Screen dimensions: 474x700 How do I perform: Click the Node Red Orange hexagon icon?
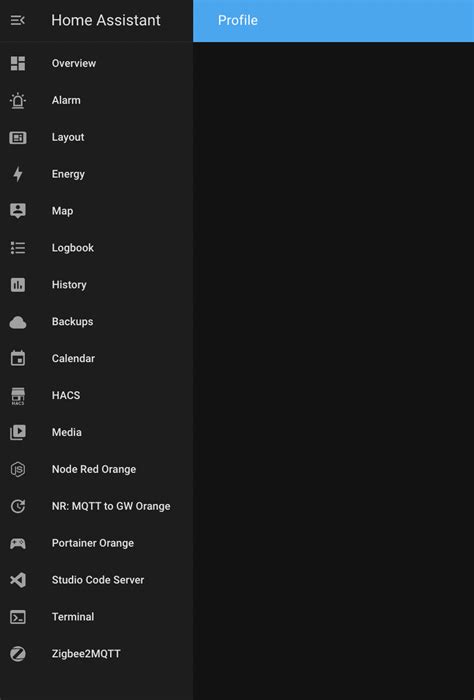pos(18,469)
